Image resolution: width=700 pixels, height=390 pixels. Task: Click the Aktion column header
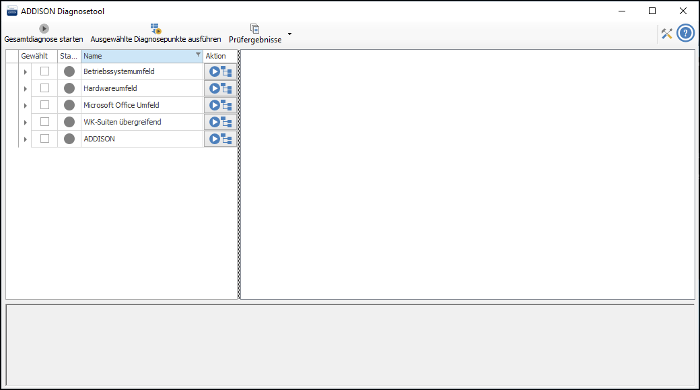[x=221, y=56]
